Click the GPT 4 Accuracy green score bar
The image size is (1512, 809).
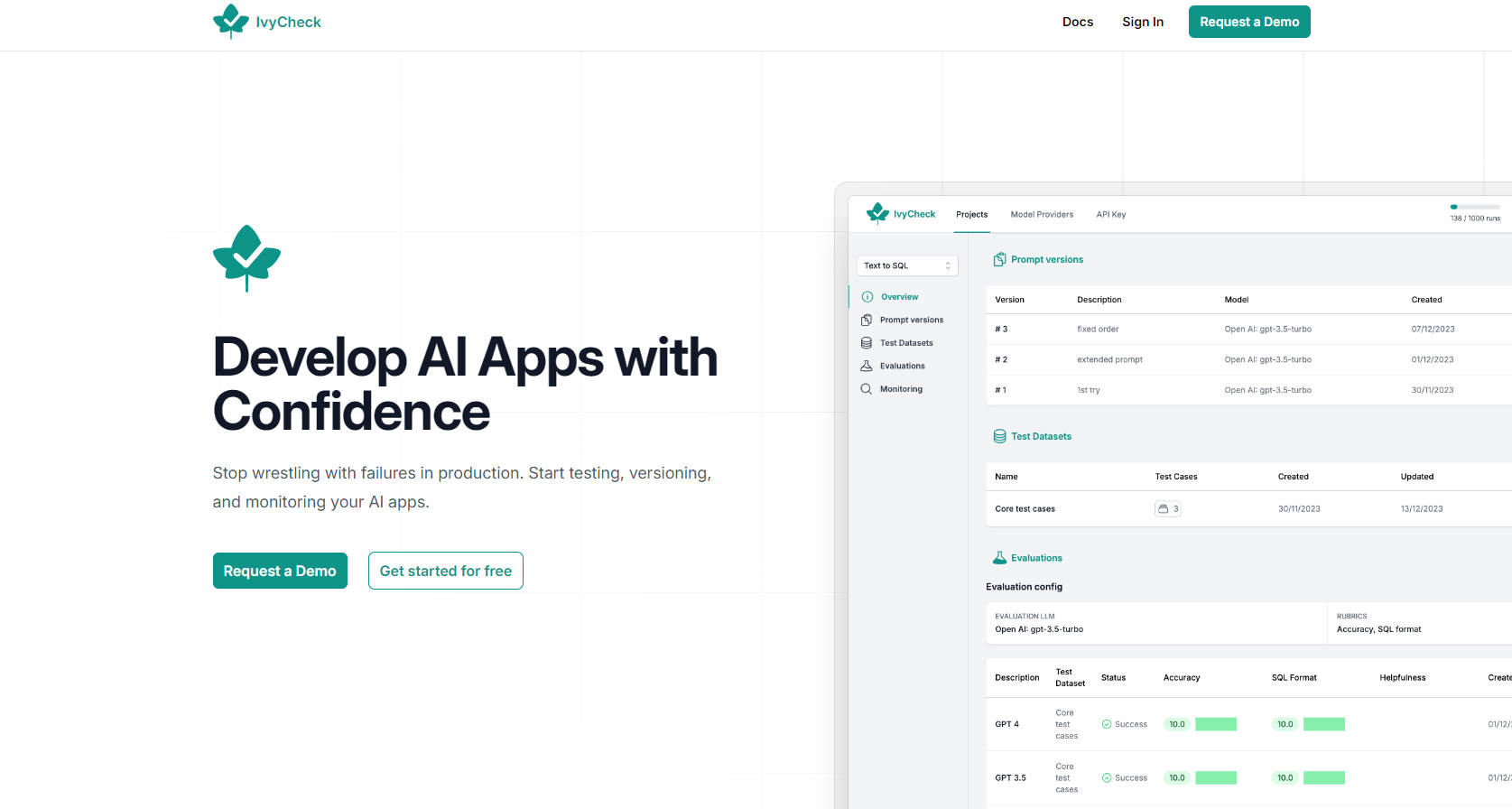click(x=1216, y=724)
